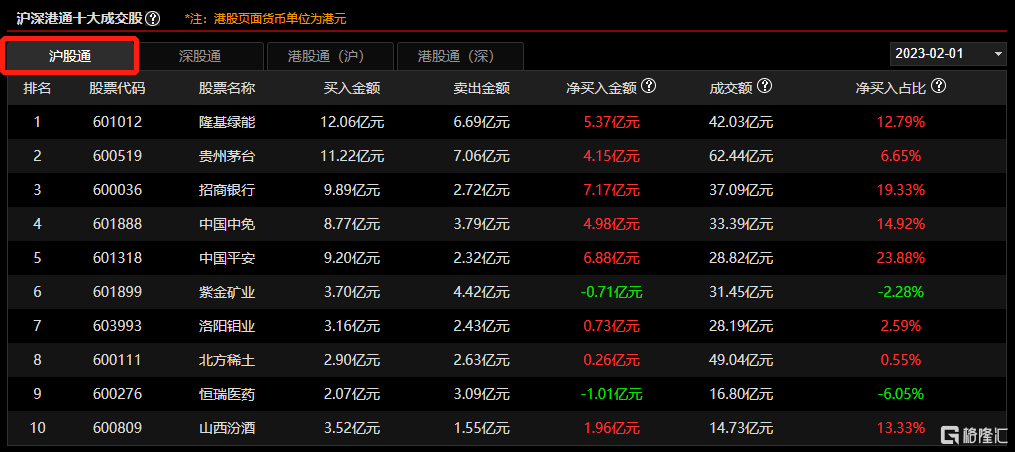1015x452 pixels.
Task: Click 中国平安 buy amount 9.20亿元
Action: (x=351, y=258)
